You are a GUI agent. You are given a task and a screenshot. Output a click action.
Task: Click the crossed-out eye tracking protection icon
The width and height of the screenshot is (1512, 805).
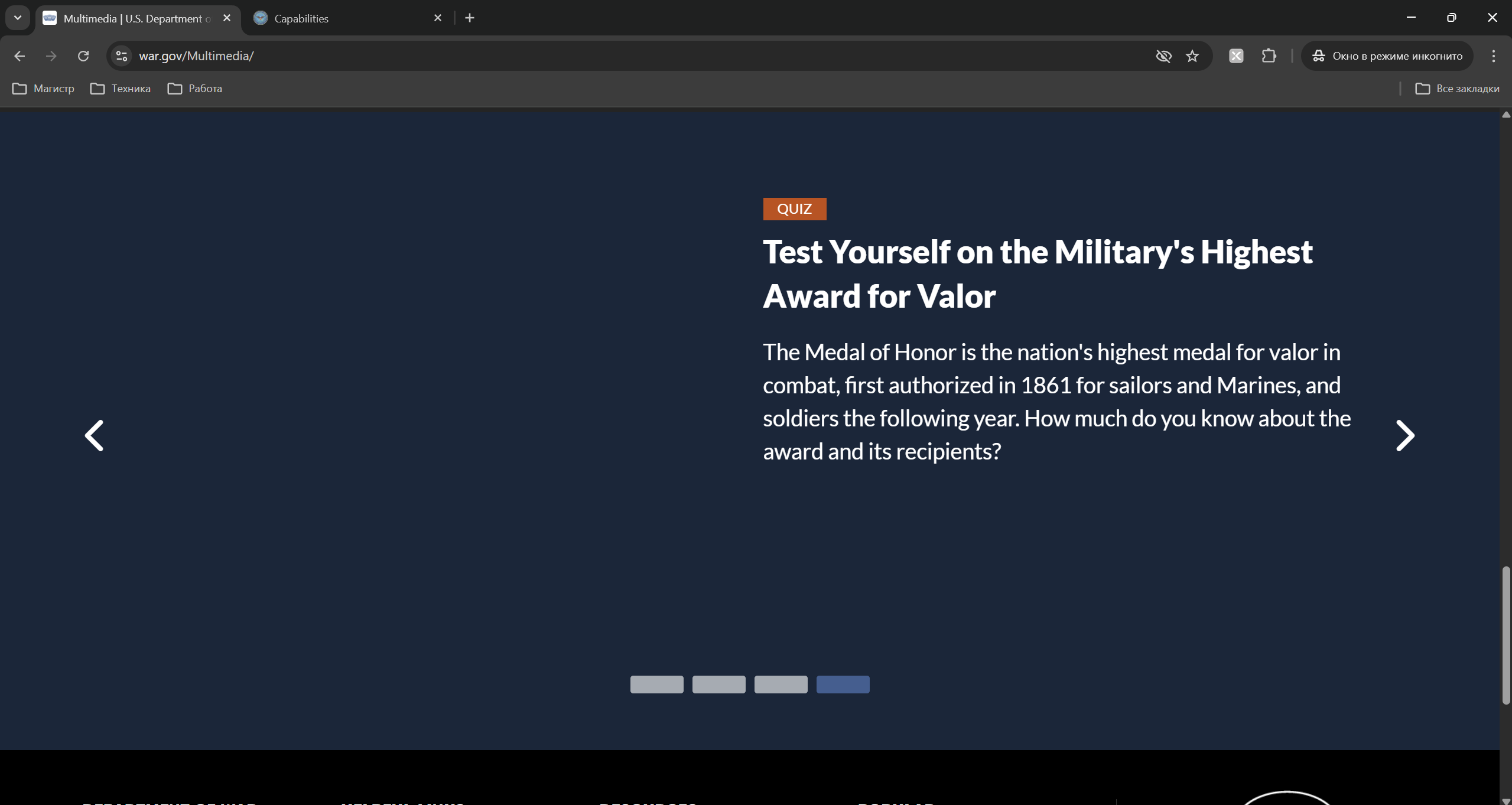(x=1163, y=56)
